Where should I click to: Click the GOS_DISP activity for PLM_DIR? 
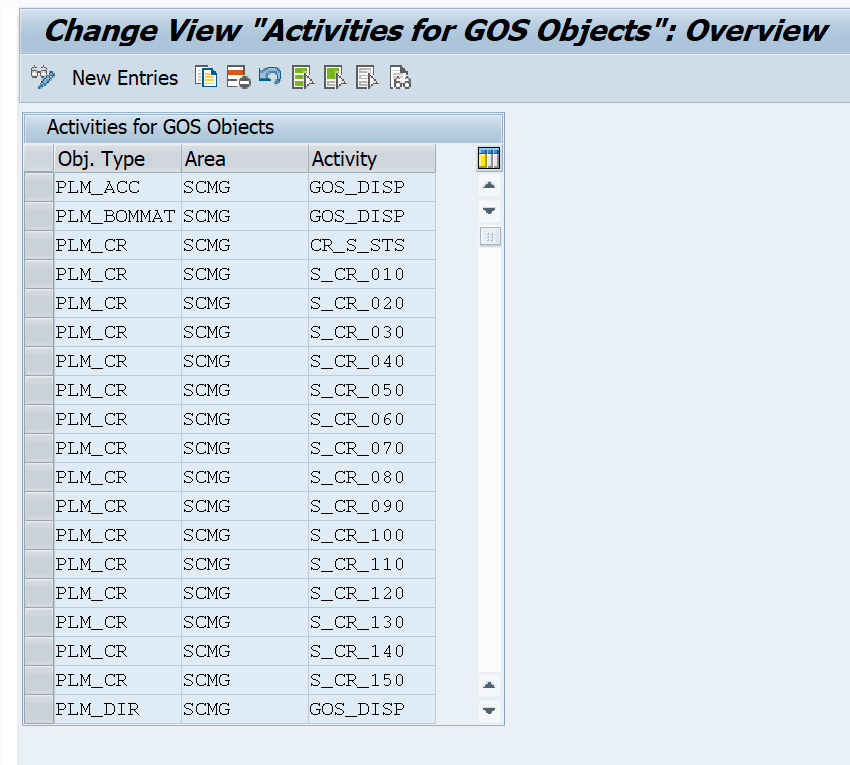click(372, 709)
